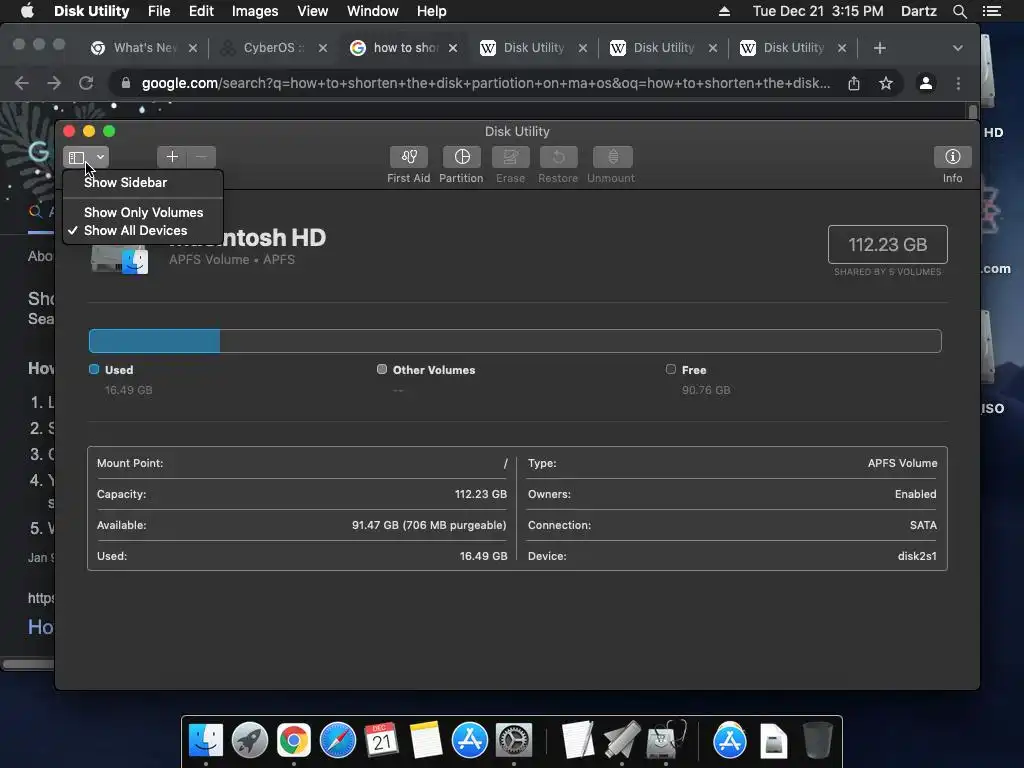This screenshot has width=1024, height=768.
Task: Open Calendar from the Dock
Action: click(381, 741)
